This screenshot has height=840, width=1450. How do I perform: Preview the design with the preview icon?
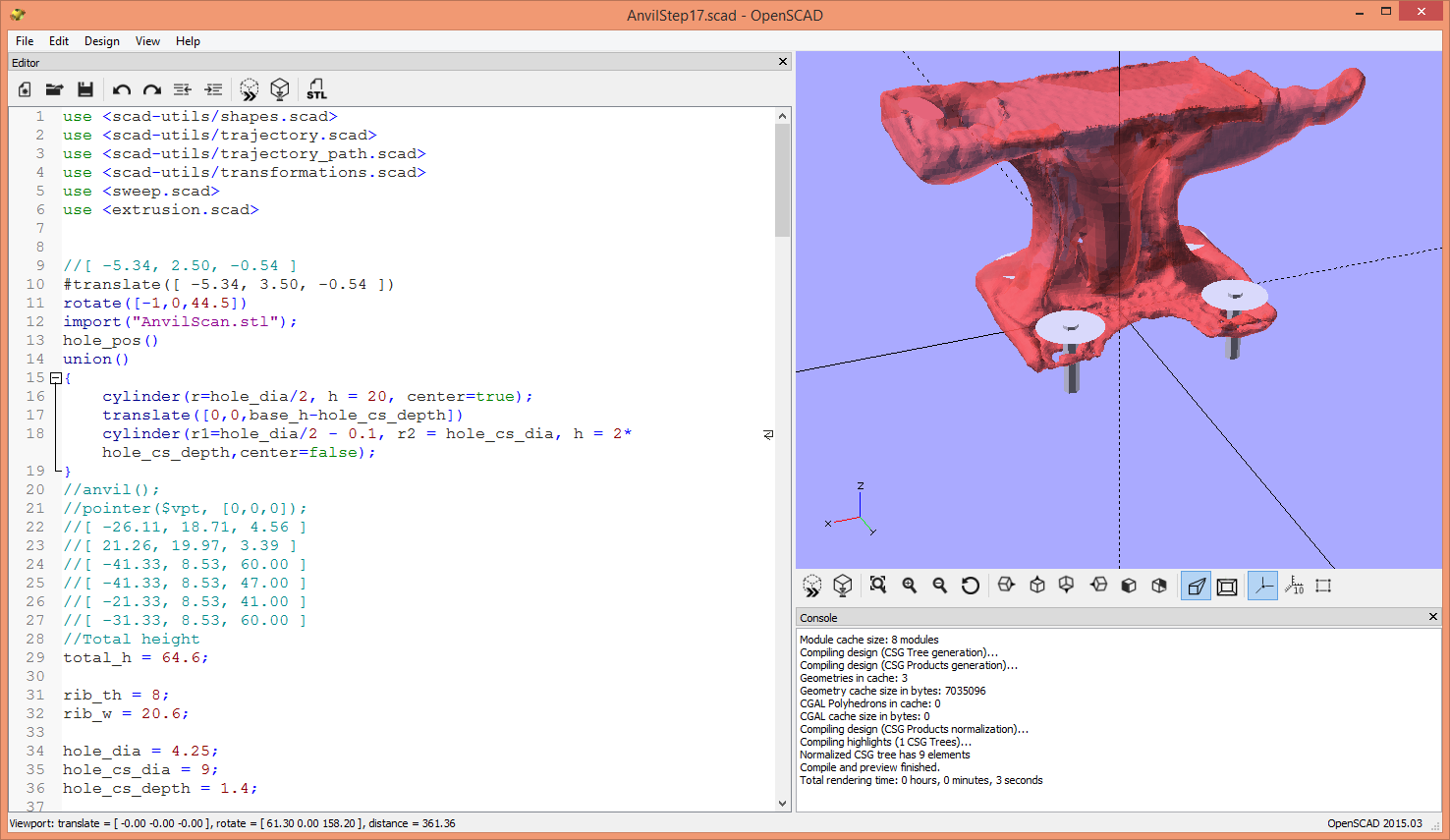tap(249, 89)
